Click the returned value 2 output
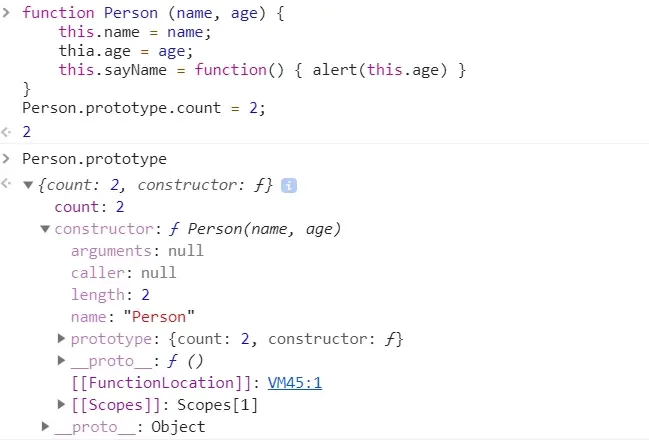This screenshot has width=649, height=440. coord(26,132)
